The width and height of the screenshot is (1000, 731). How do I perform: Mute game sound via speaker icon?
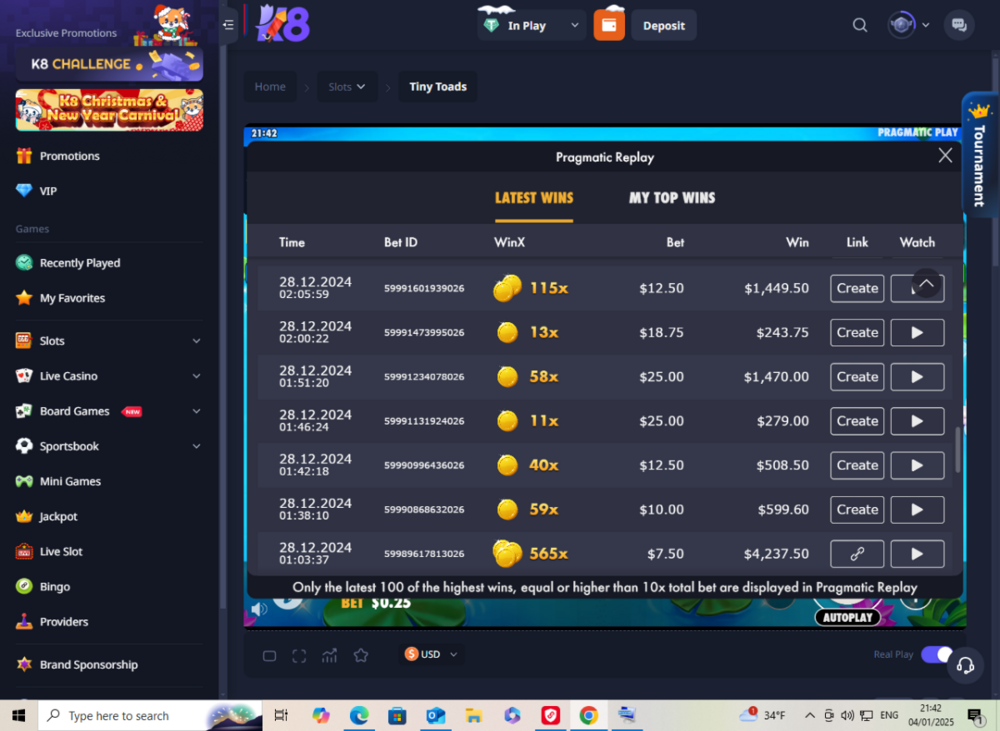coord(259,609)
